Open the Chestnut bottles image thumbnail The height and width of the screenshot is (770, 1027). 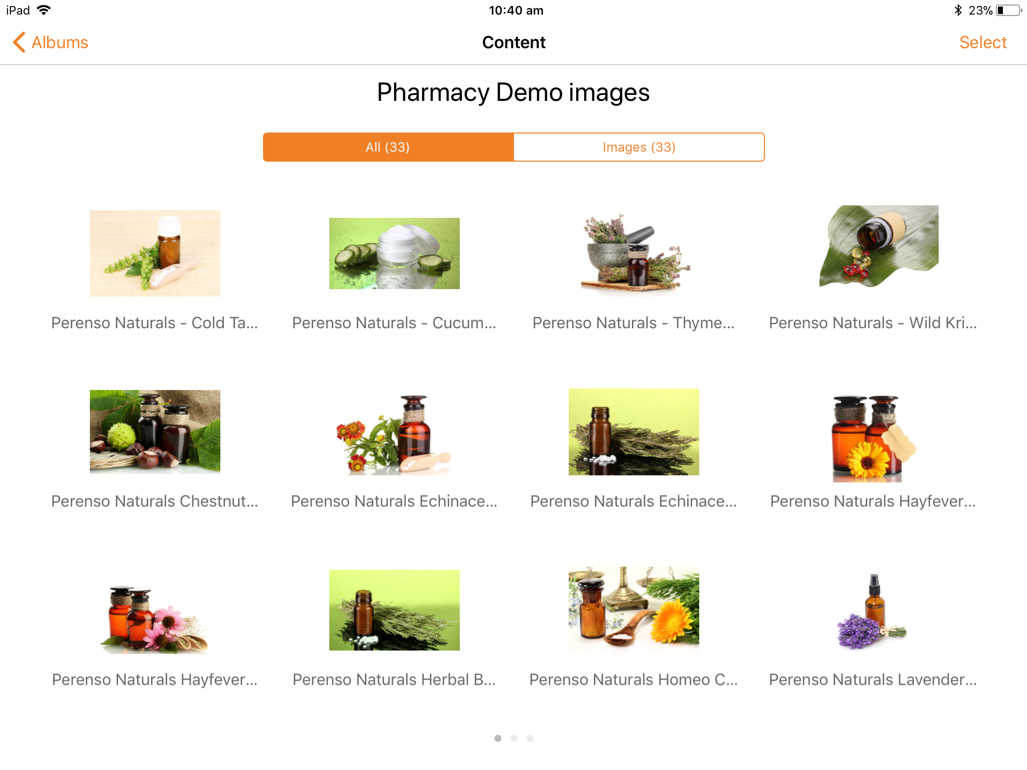(x=155, y=431)
